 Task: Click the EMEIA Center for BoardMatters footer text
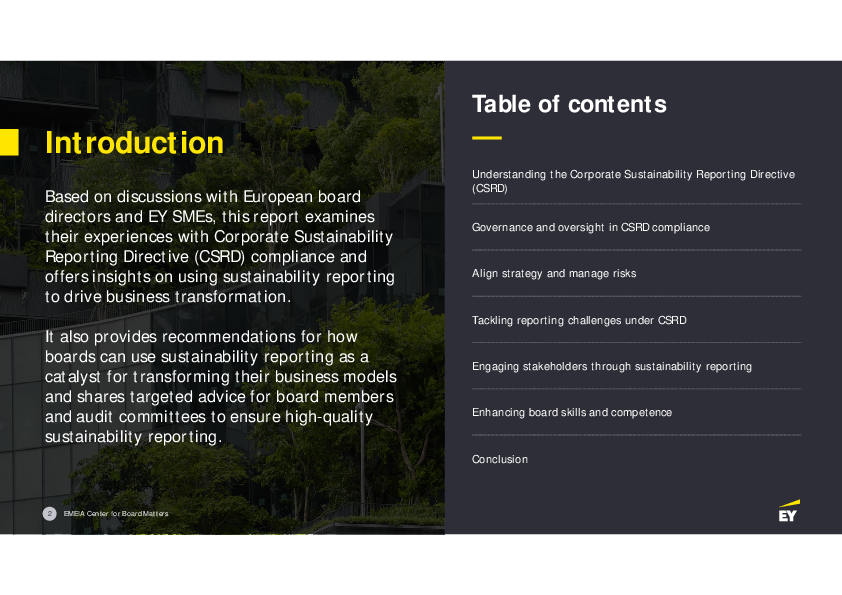tap(115, 513)
